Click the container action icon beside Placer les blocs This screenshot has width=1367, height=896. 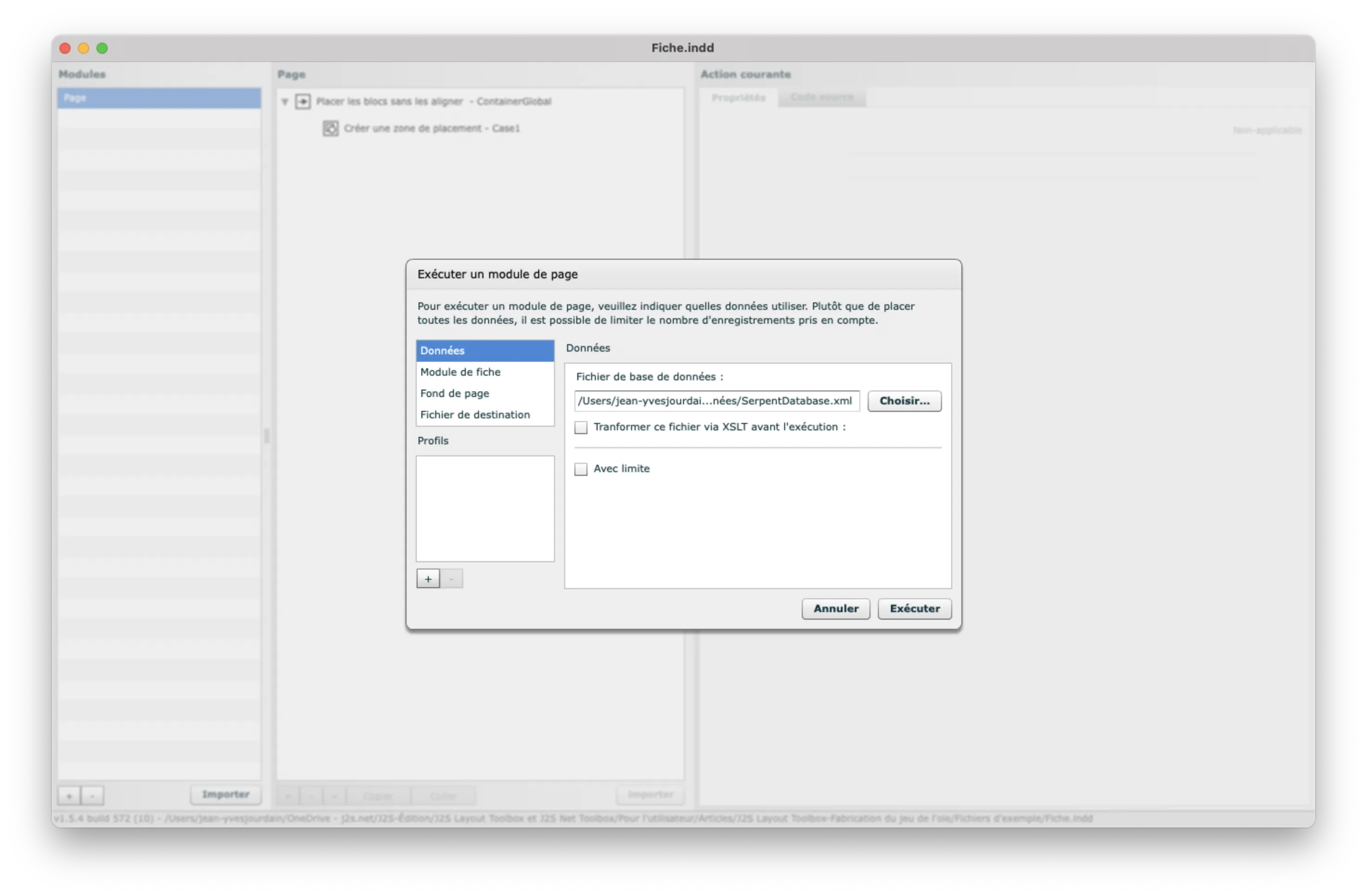click(303, 102)
